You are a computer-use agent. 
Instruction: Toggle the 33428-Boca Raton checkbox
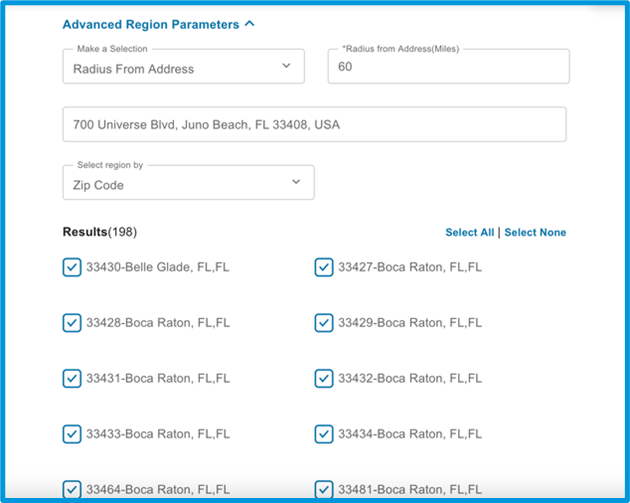[72, 323]
